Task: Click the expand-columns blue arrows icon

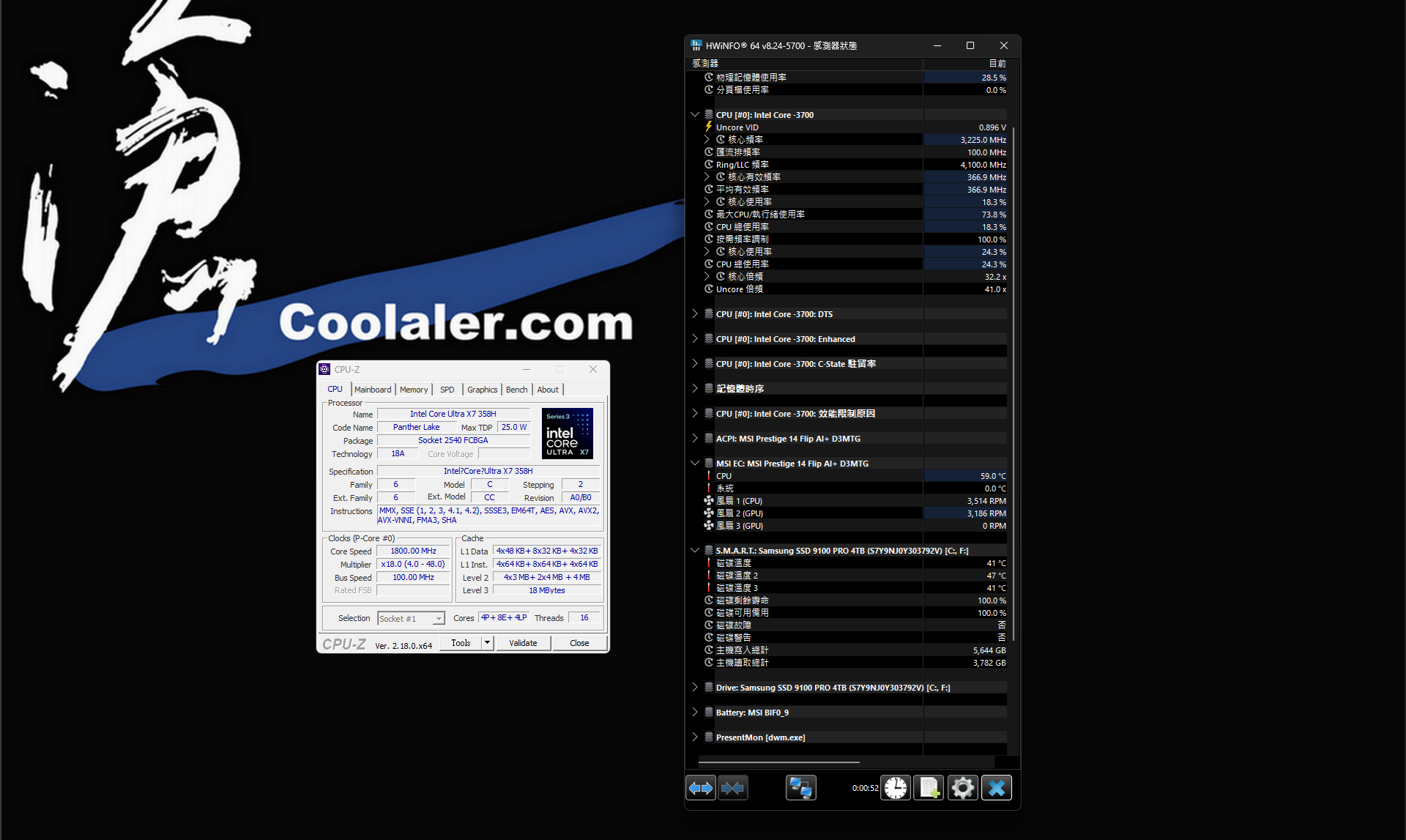Action: click(701, 788)
